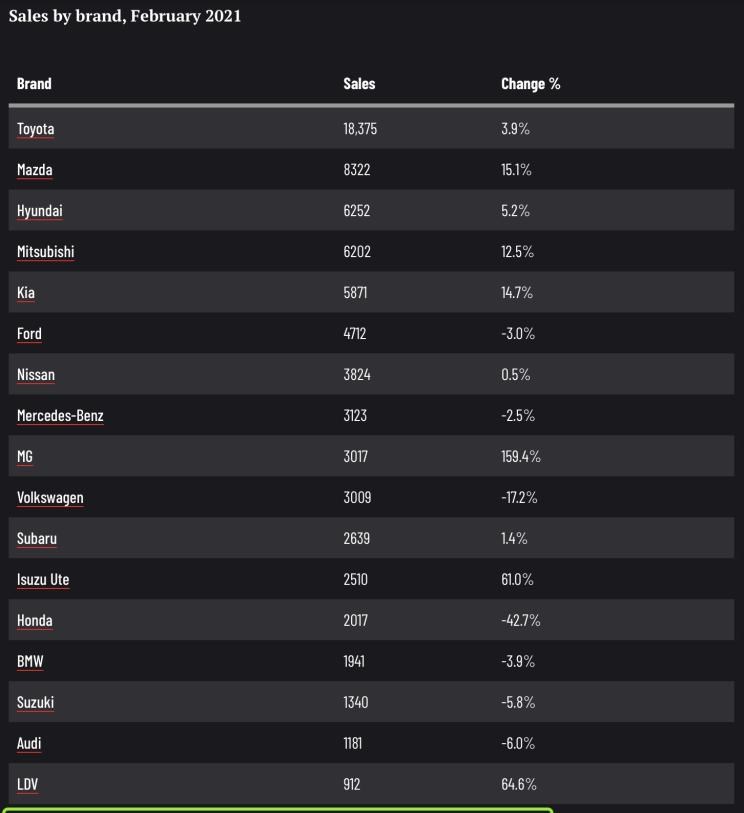Screen dimensions: 744x813
Task: Open the Ford link
Action: 29,333
